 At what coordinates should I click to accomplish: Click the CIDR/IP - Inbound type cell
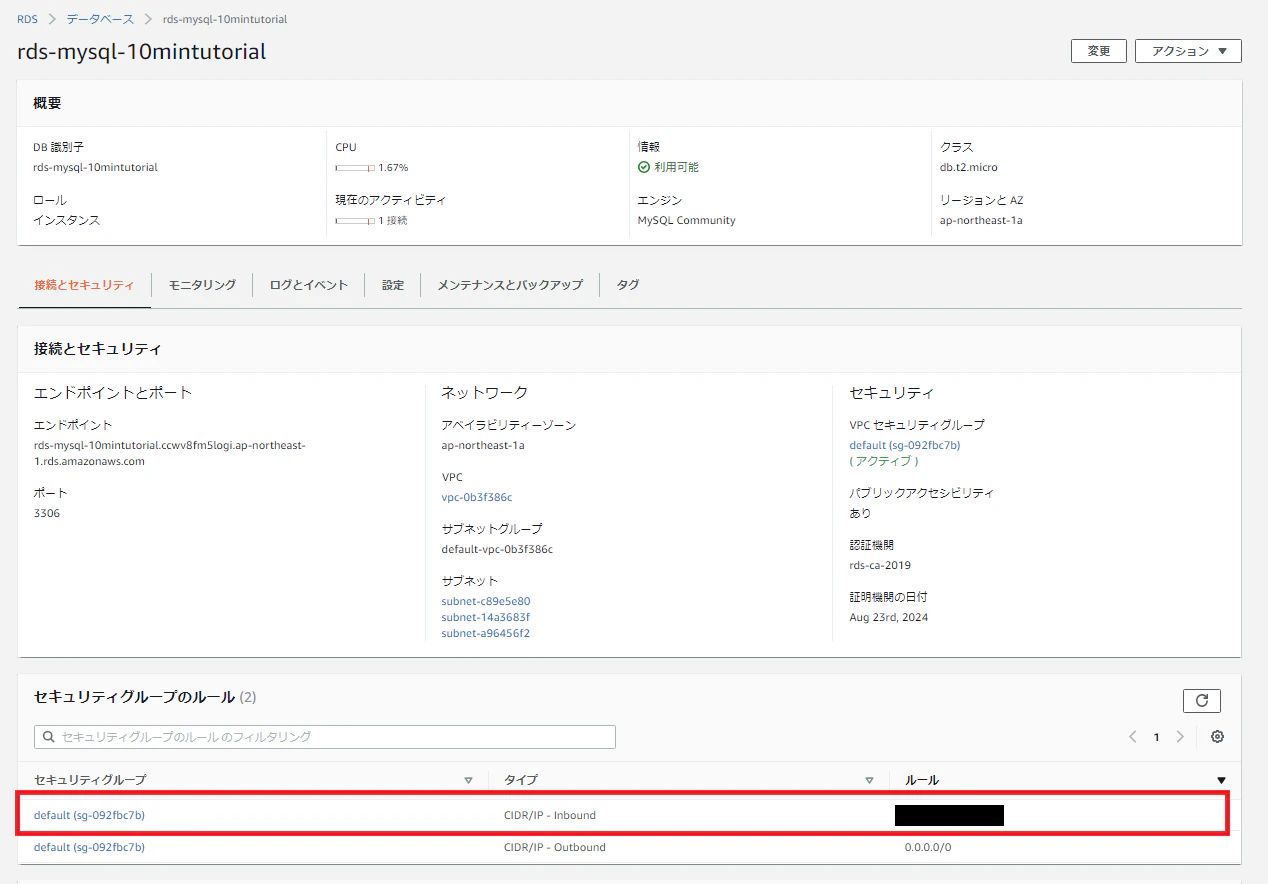pyautogui.click(x=550, y=815)
